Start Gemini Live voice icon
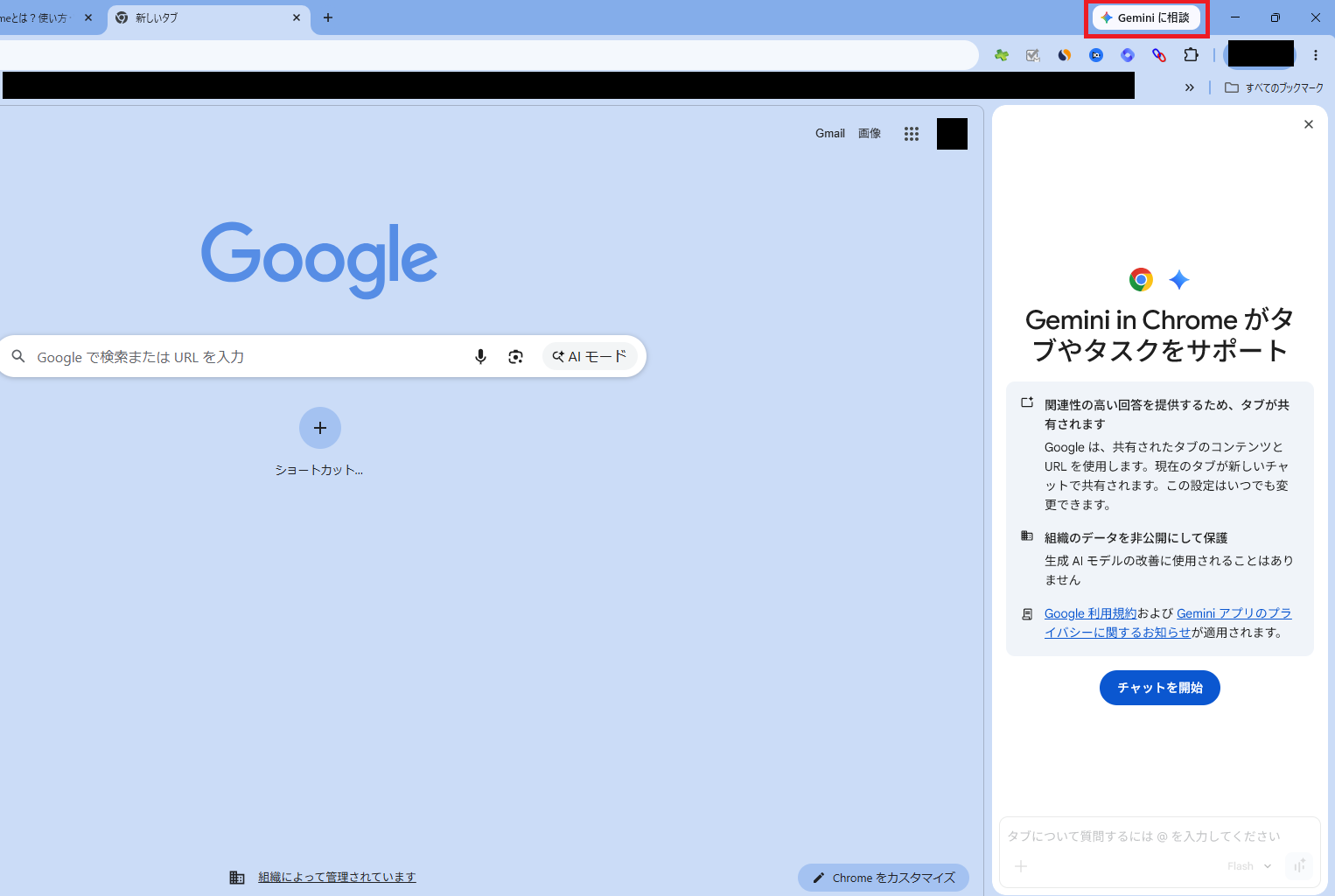The image size is (1335, 896). click(1300, 866)
